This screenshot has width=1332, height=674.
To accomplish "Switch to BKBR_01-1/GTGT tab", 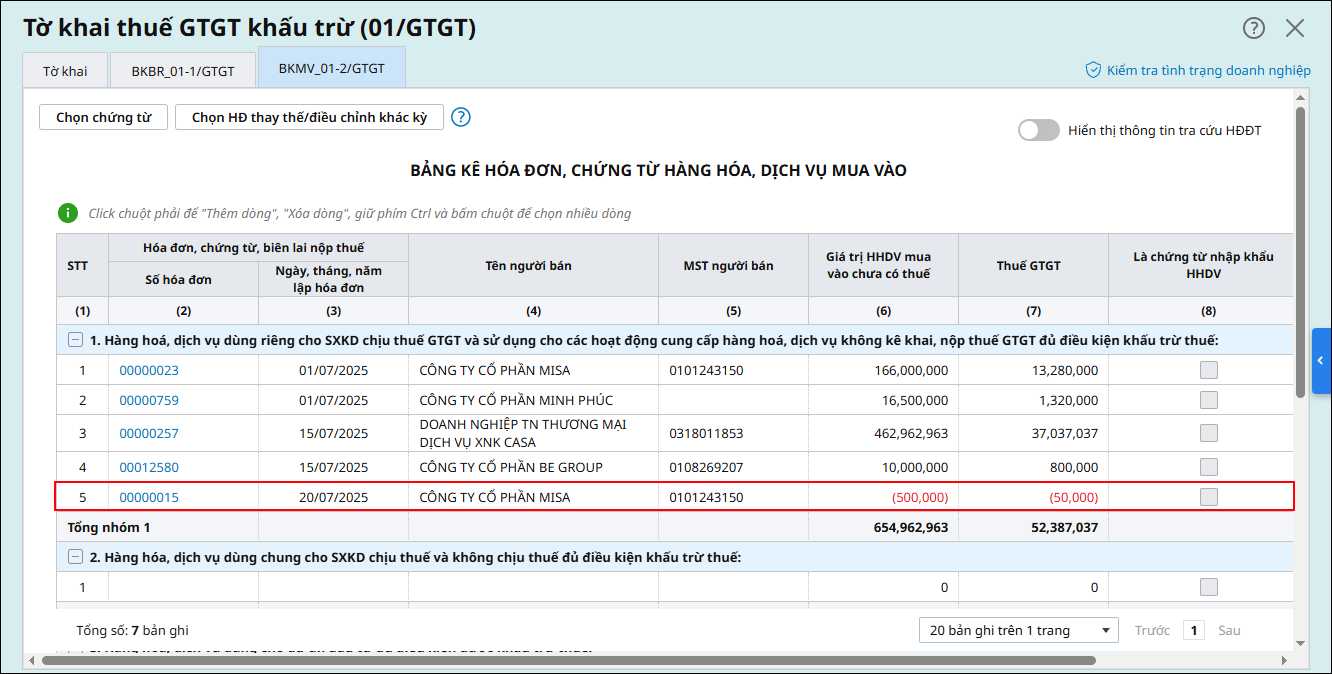I will click(x=183, y=71).
